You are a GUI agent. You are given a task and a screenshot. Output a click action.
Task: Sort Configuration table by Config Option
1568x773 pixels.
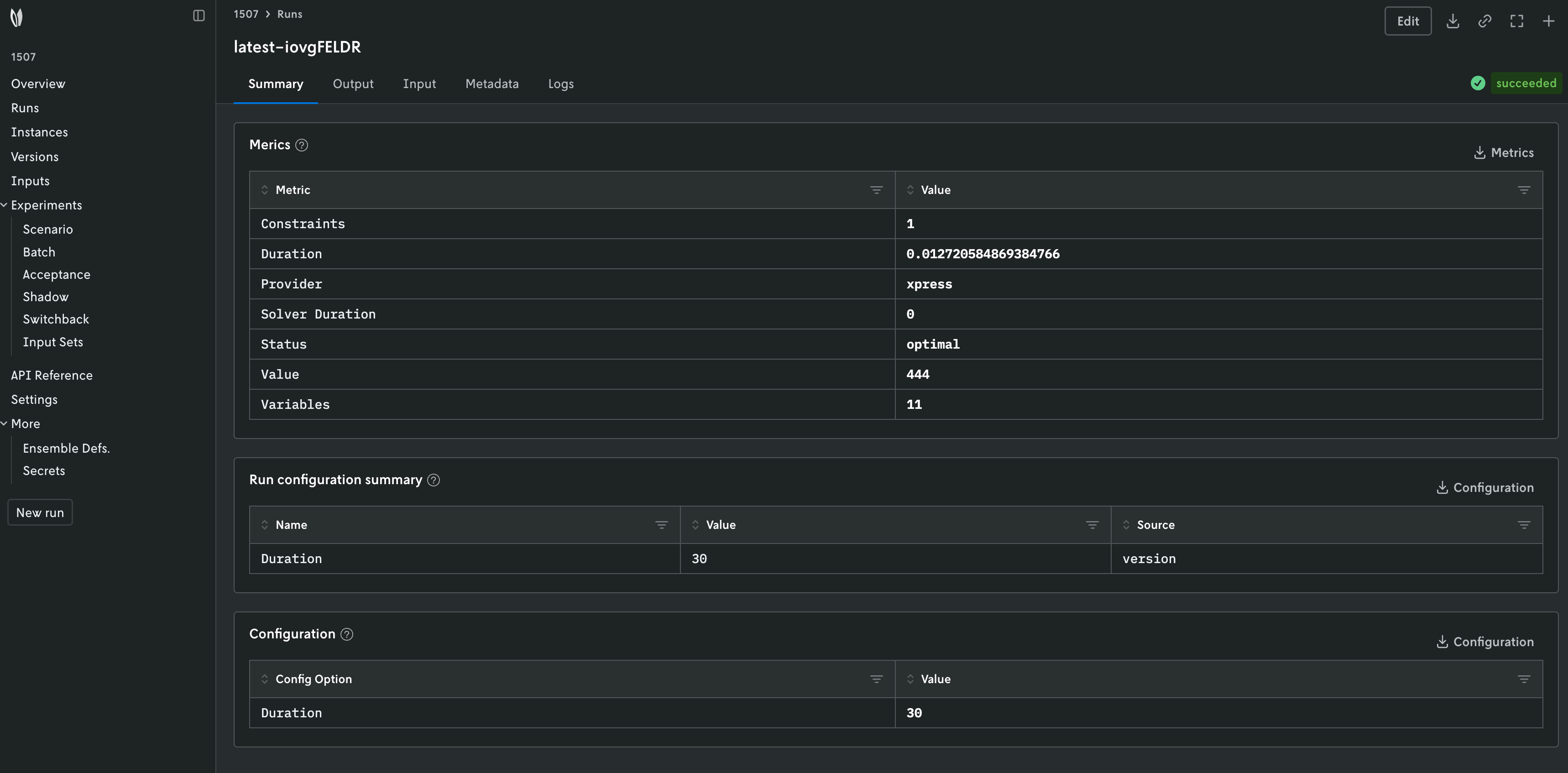coord(265,679)
